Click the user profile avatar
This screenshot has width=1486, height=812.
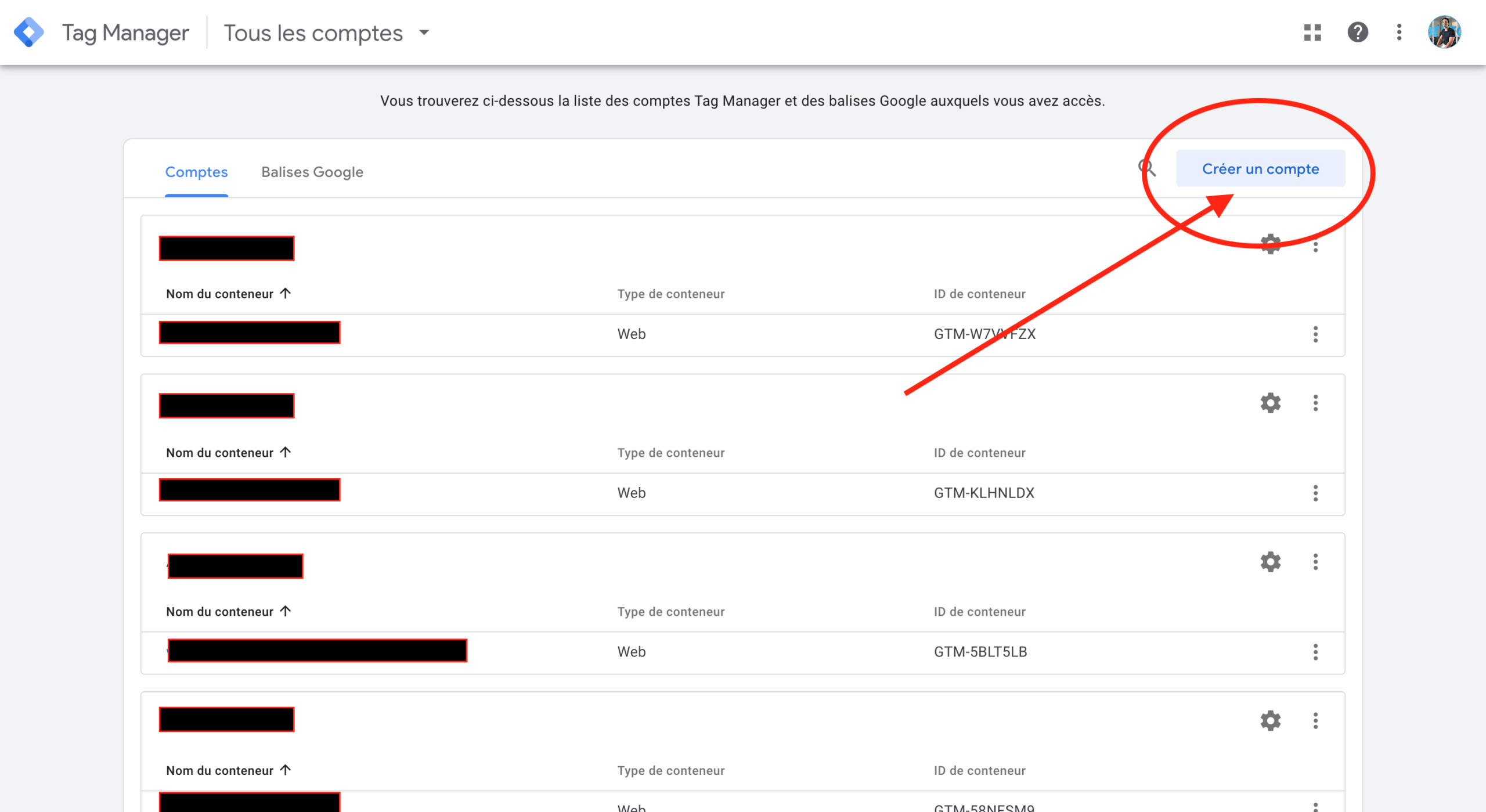coord(1444,32)
